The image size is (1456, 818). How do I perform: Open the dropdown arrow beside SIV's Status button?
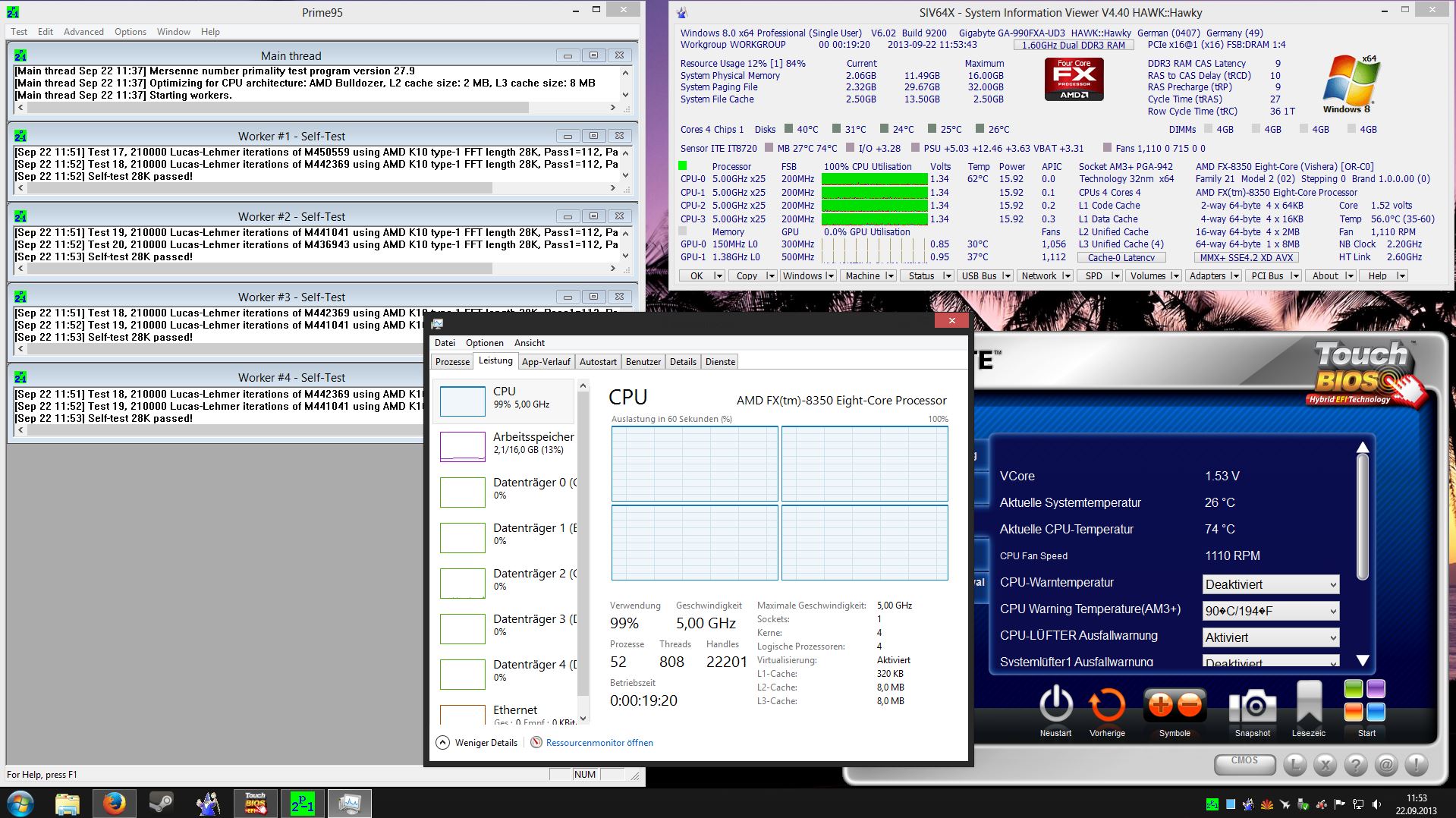(948, 275)
